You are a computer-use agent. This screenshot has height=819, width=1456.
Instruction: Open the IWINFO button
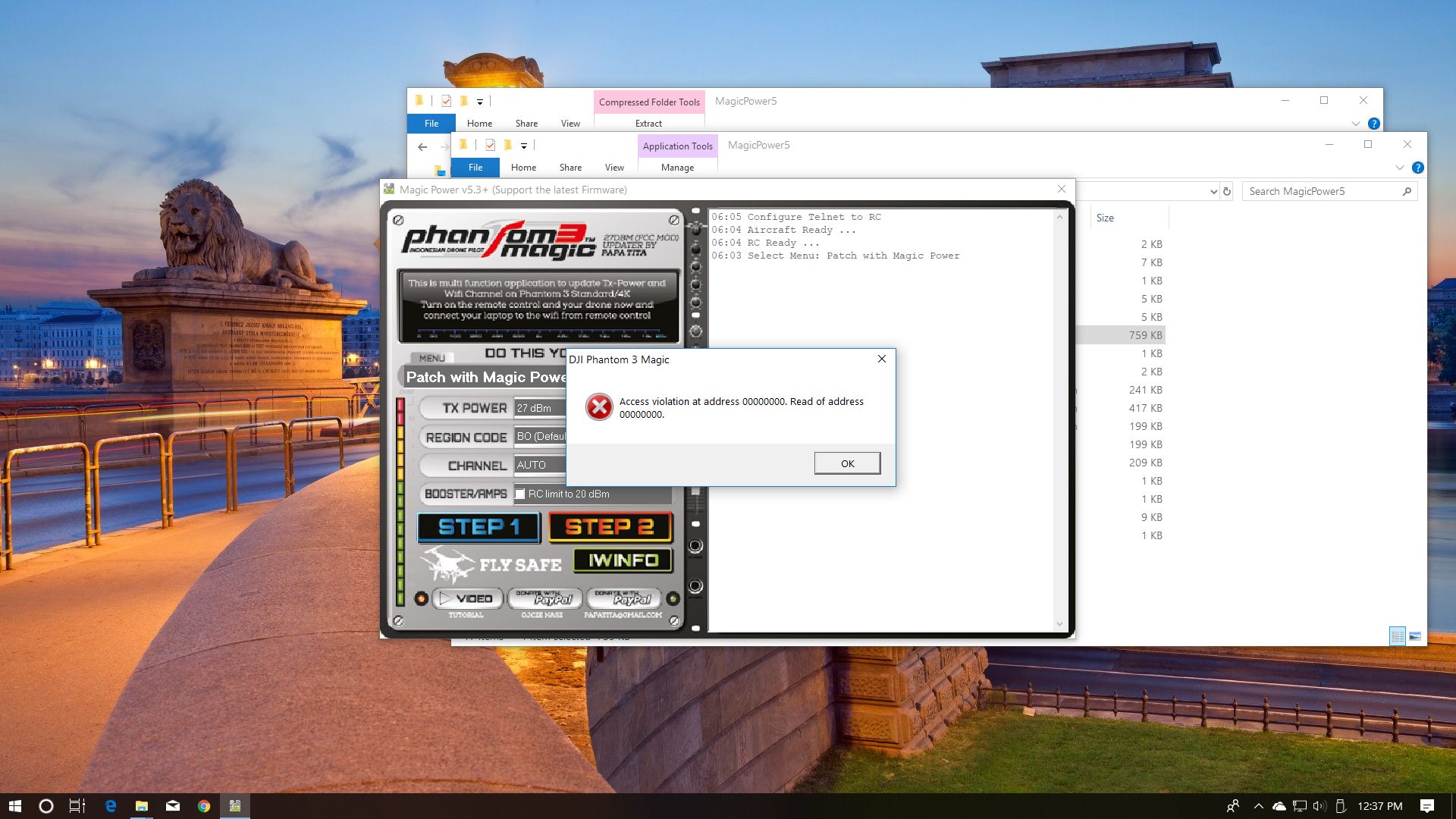[623, 560]
